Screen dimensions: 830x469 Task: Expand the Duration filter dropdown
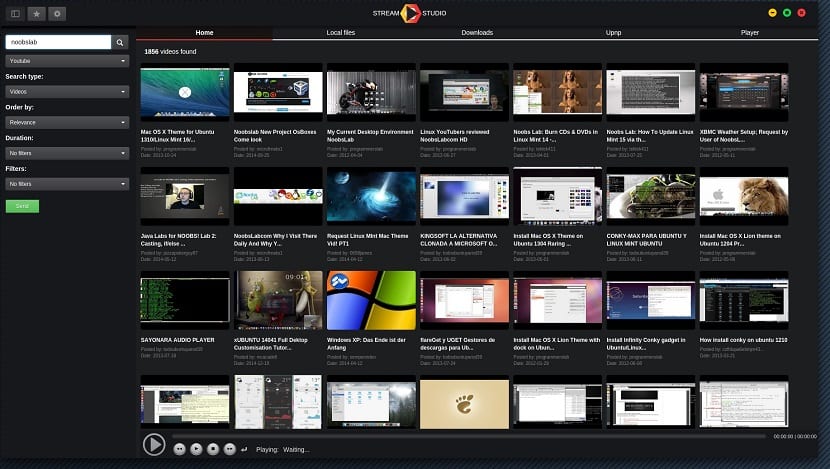[x=67, y=153]
